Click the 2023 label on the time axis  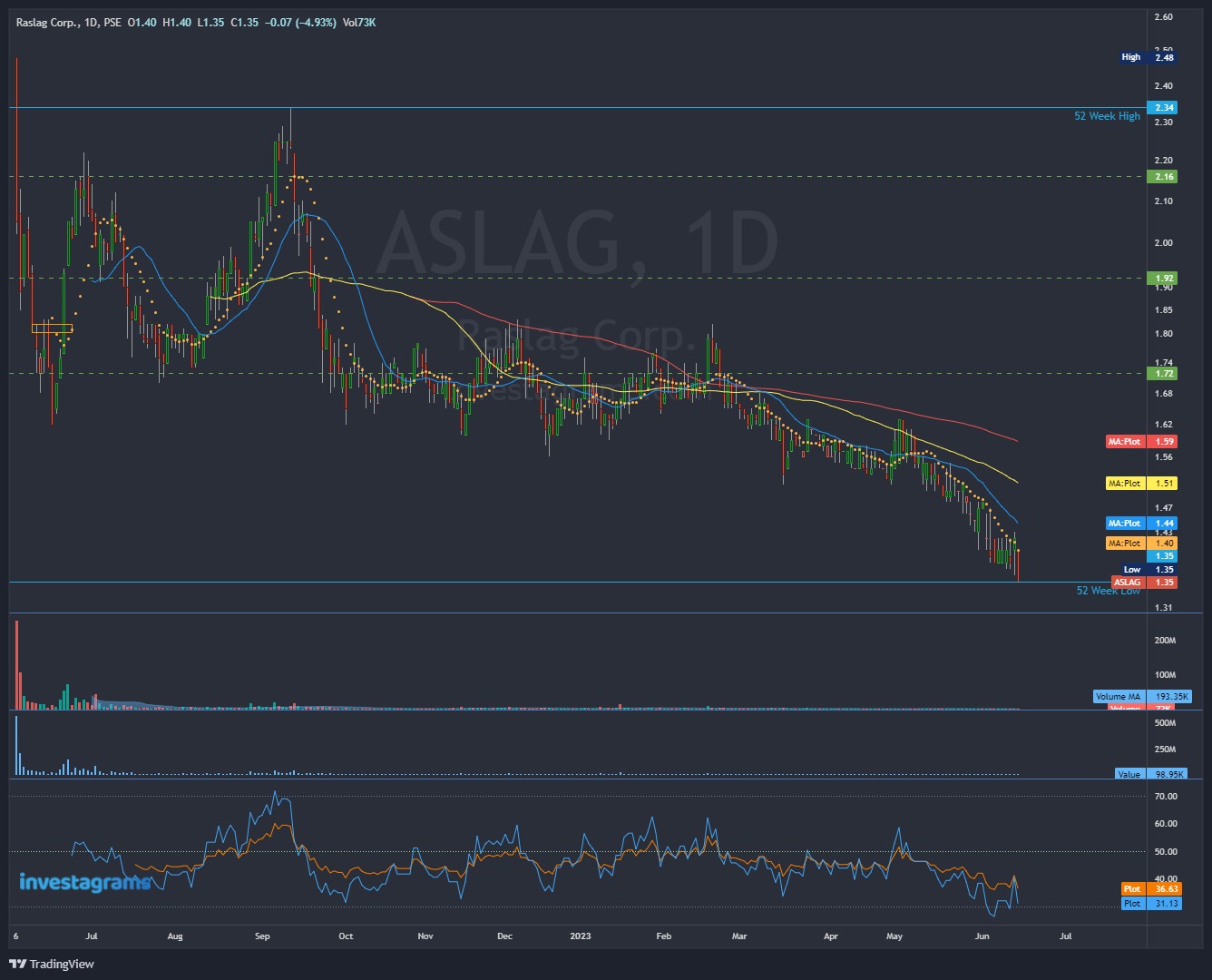[580, 936]
